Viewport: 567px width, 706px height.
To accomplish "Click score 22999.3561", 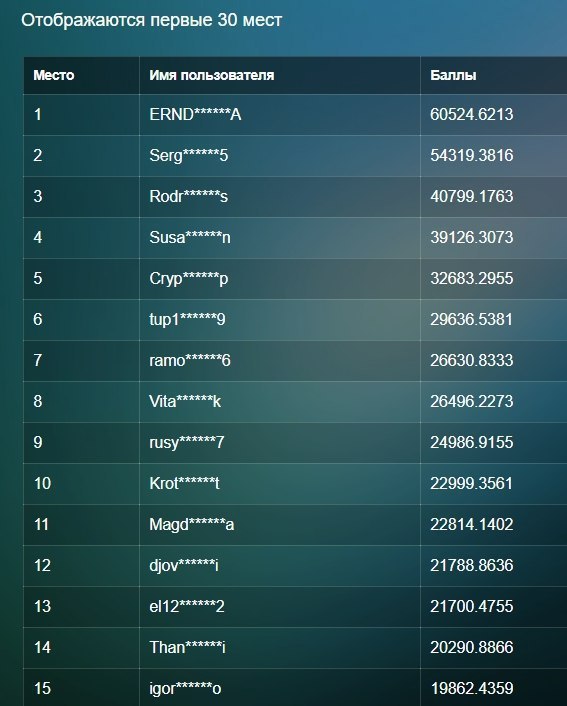I will click(472, 484).
